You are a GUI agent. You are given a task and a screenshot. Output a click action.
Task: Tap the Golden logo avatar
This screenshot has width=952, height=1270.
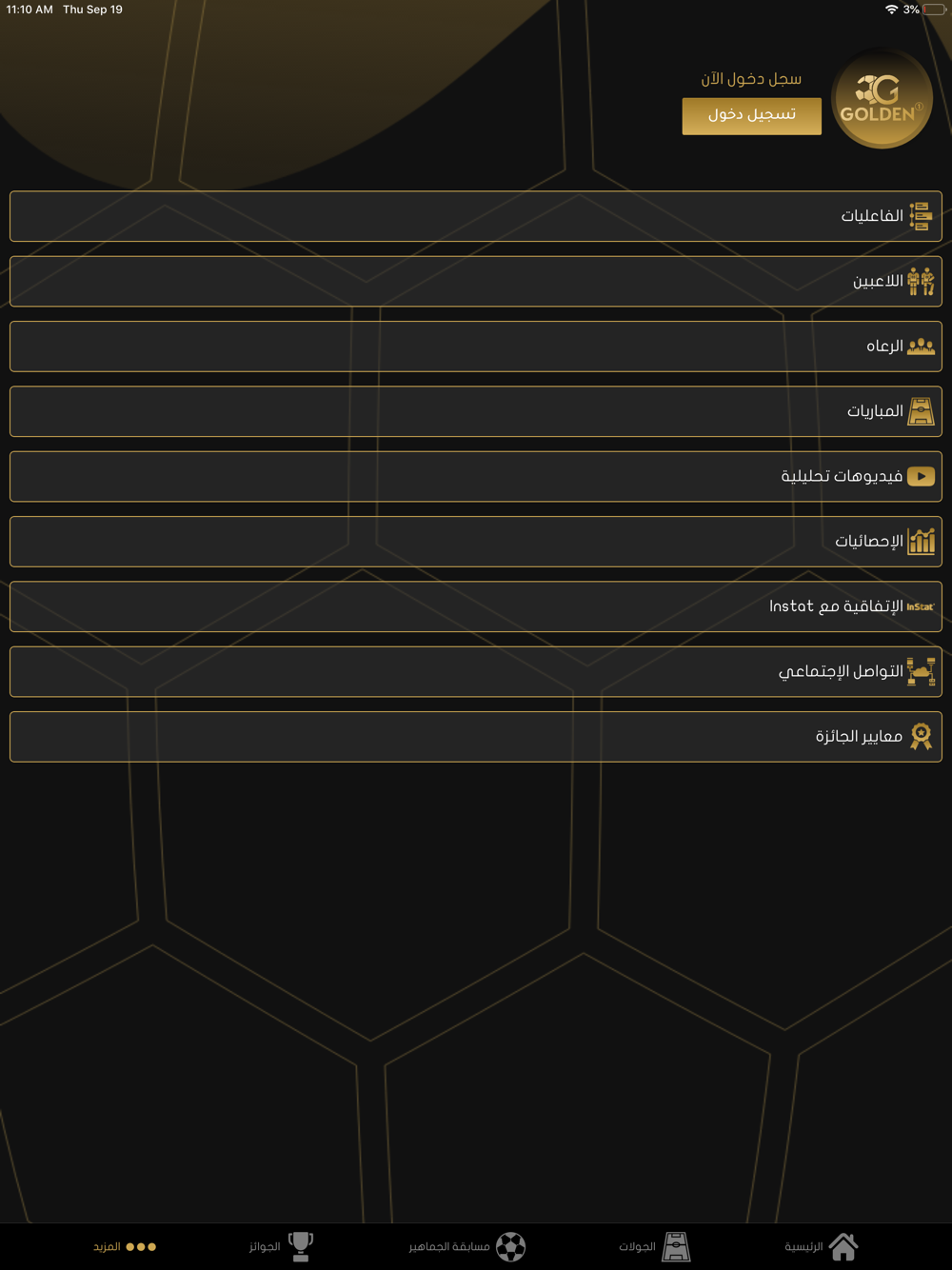click(x=882, y=99)
